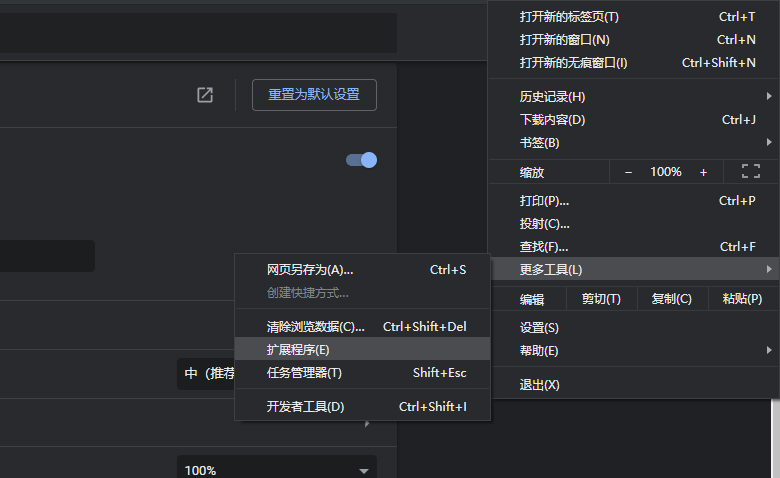Open 任务管理器(T) from submenu
780x478 pixels.
(x=363, y=373)
